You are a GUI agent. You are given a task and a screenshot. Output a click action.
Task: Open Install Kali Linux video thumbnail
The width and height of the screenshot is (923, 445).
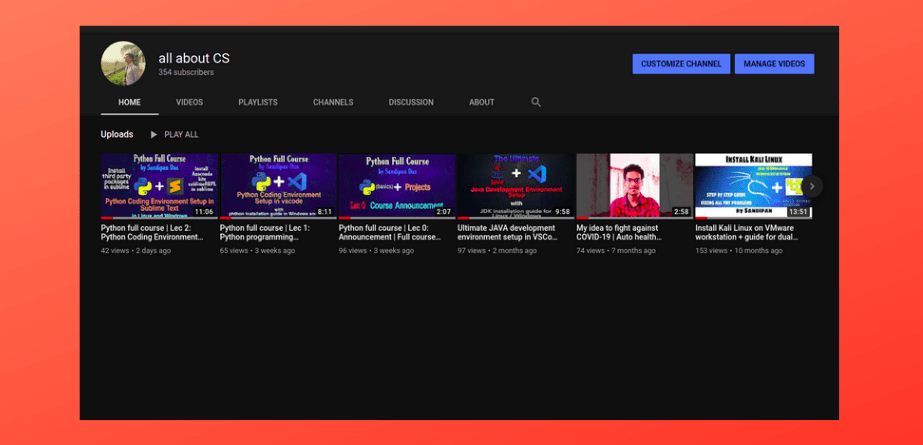tap(753, 186)
